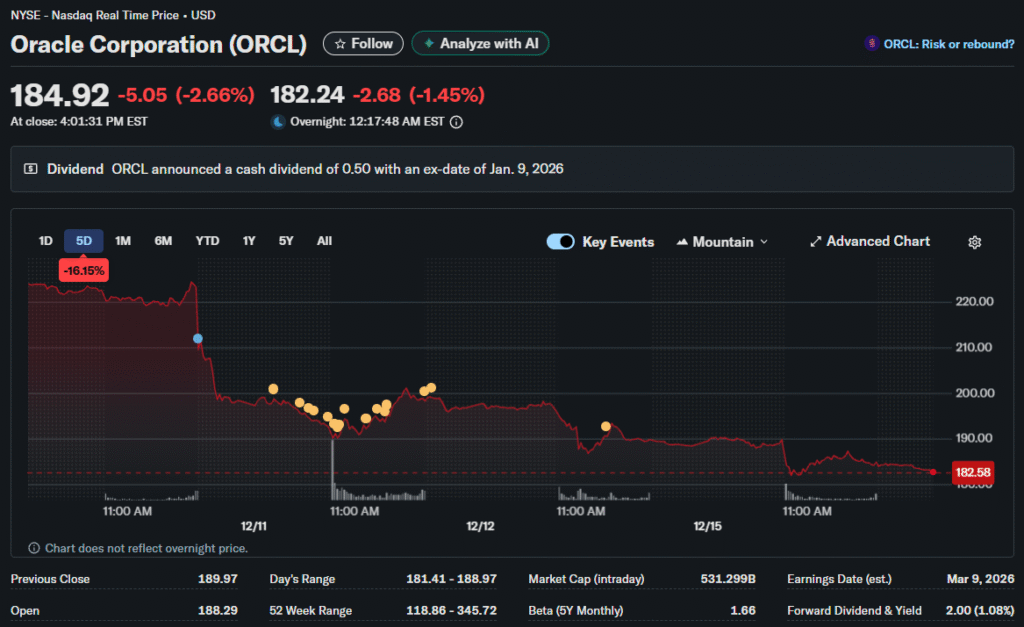Switch to the 1M time range
Screen dimensions: 1024x627
click(123, 241)
